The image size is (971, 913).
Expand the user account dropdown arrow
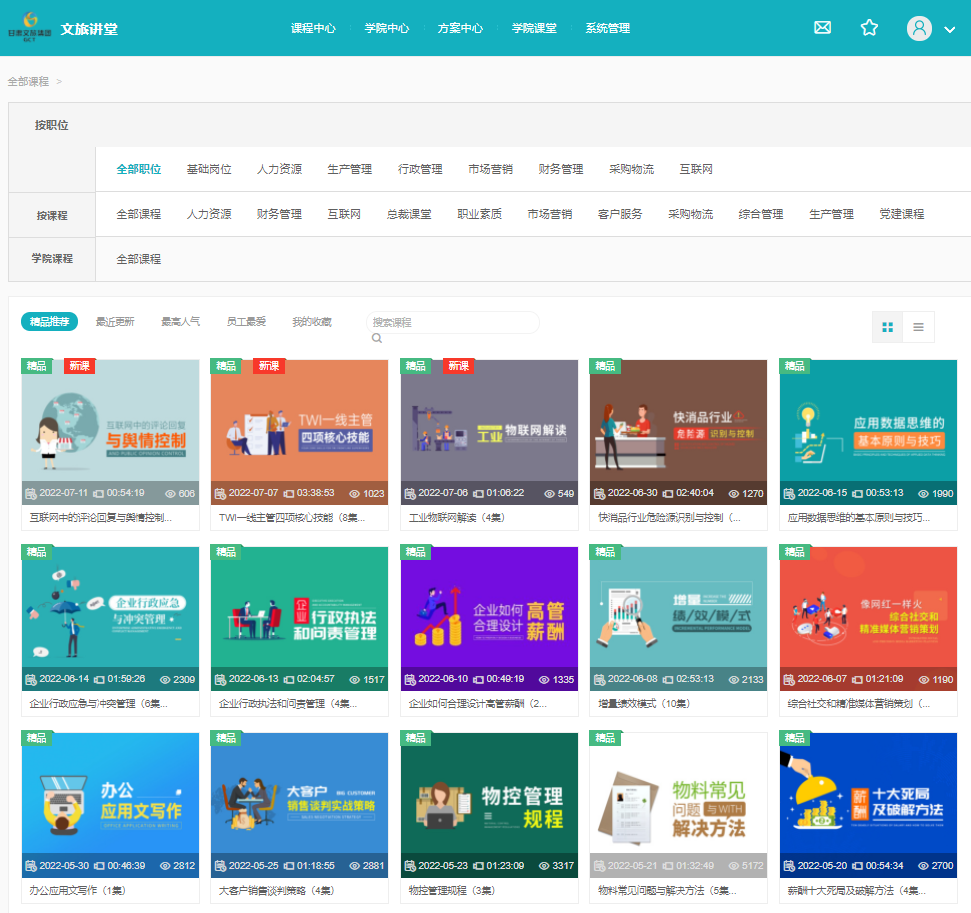(x=950, y=30)
